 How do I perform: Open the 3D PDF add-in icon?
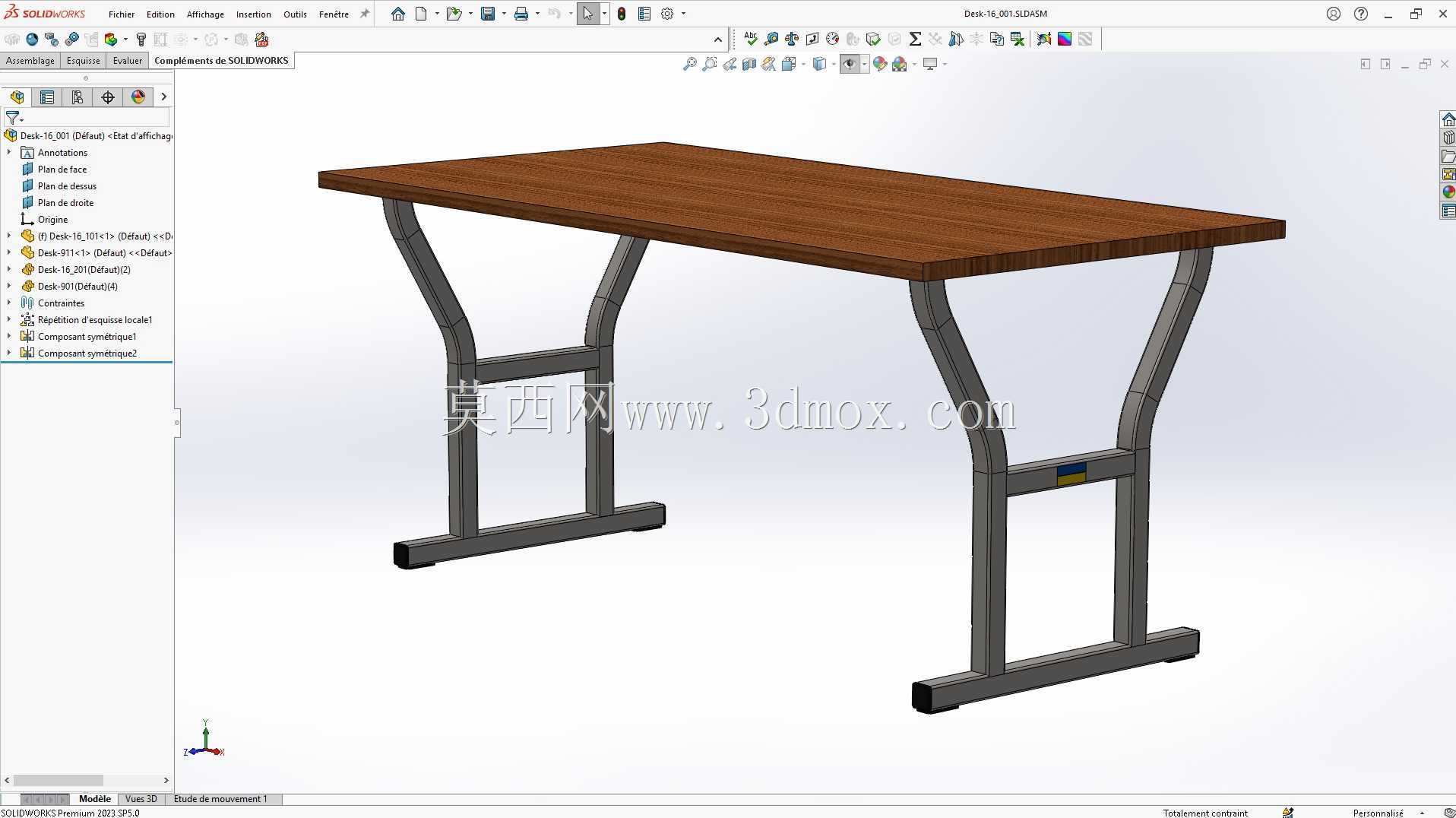[262, 40]
